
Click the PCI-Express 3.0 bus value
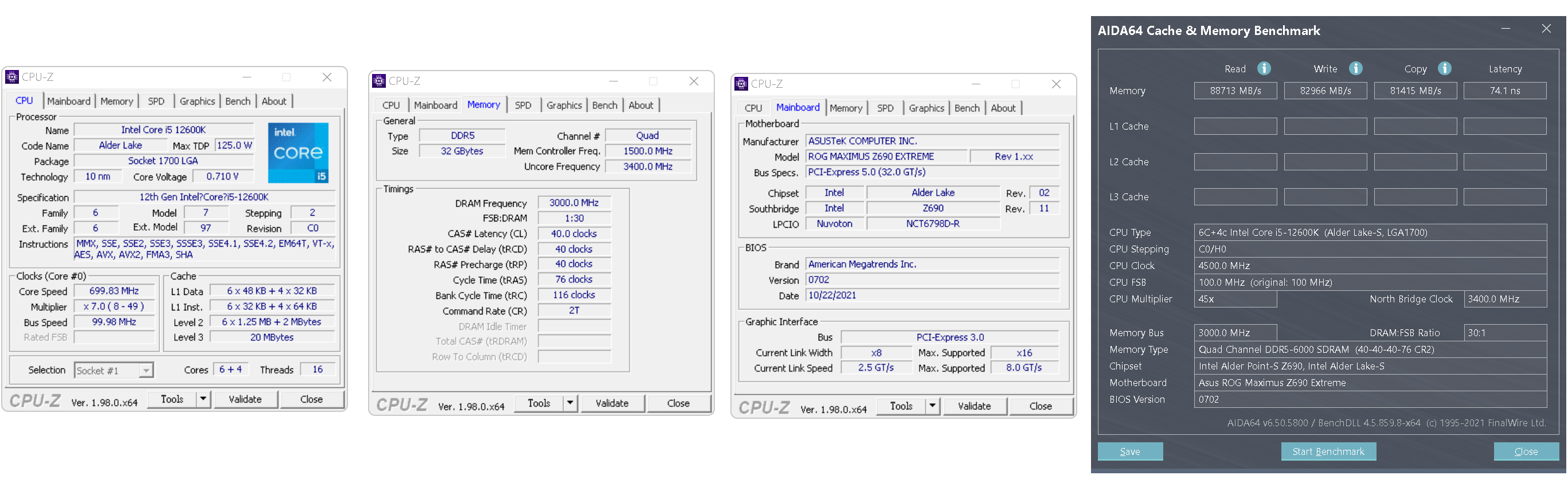949,337
